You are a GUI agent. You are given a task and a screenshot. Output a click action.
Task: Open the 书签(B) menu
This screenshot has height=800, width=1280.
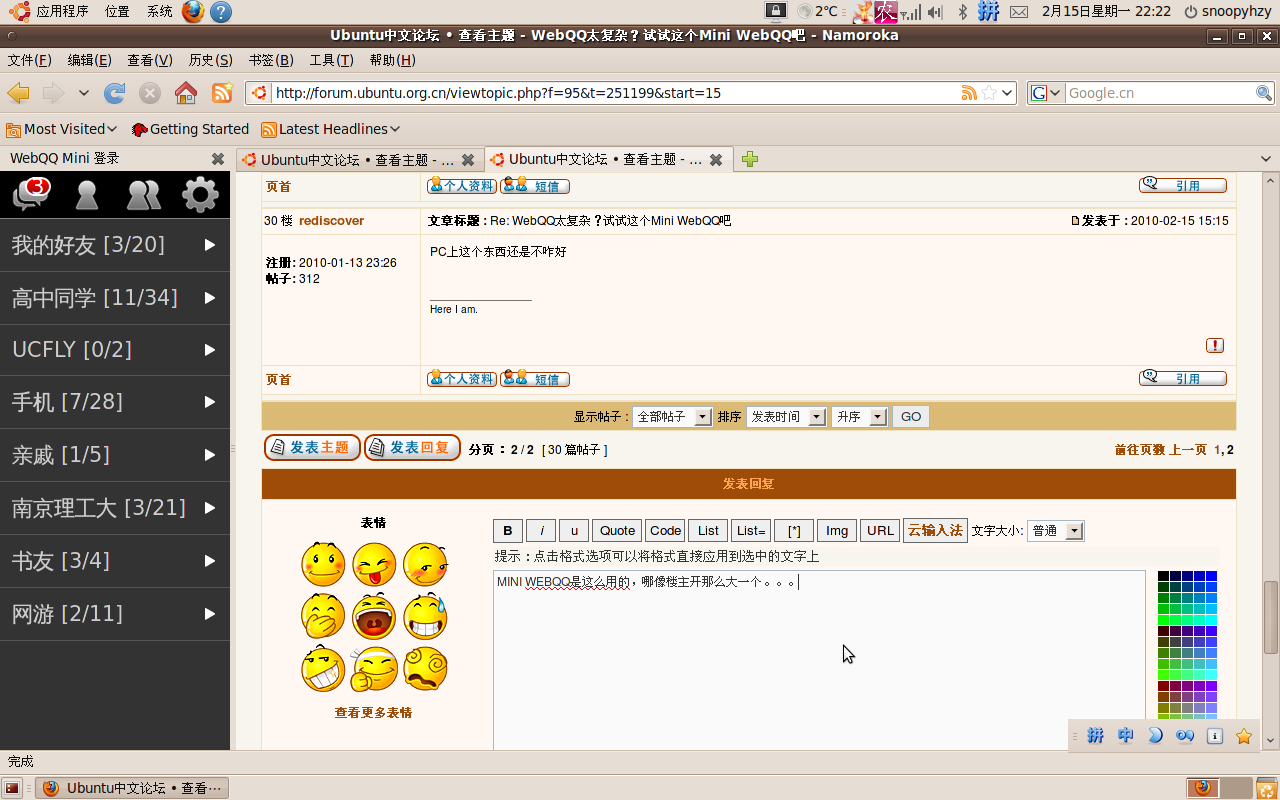(x=271, y=60)
